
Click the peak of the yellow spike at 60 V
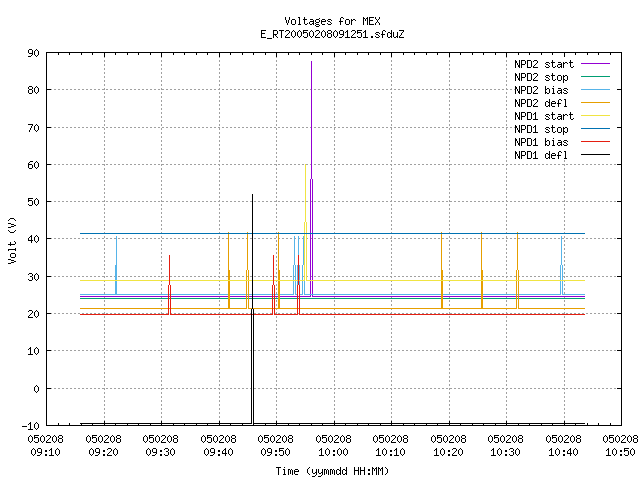point(305,165)
